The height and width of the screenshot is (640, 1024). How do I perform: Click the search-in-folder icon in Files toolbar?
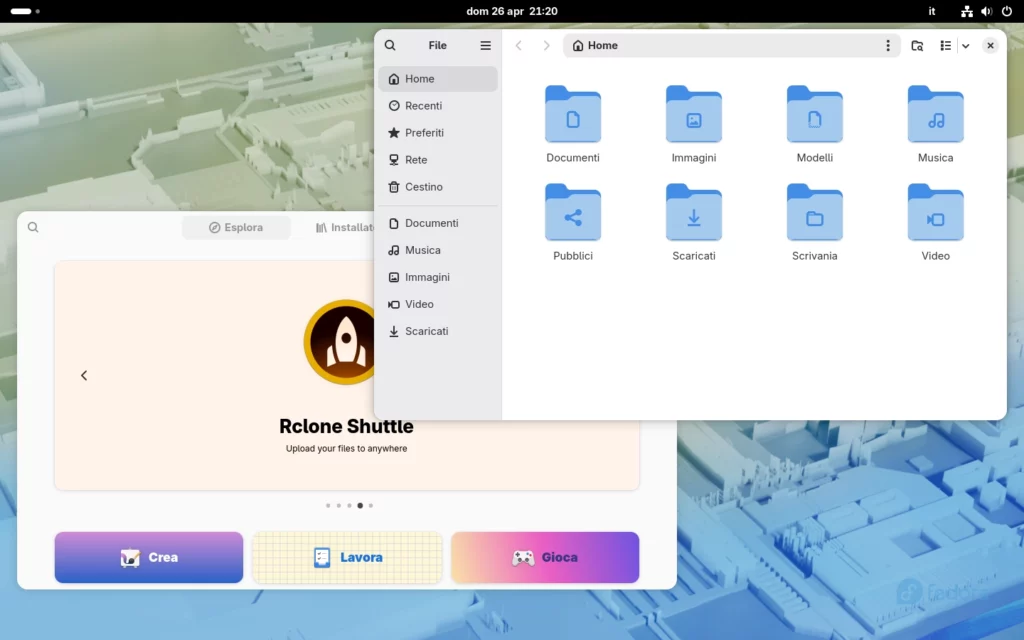click(x=918, y=45)
